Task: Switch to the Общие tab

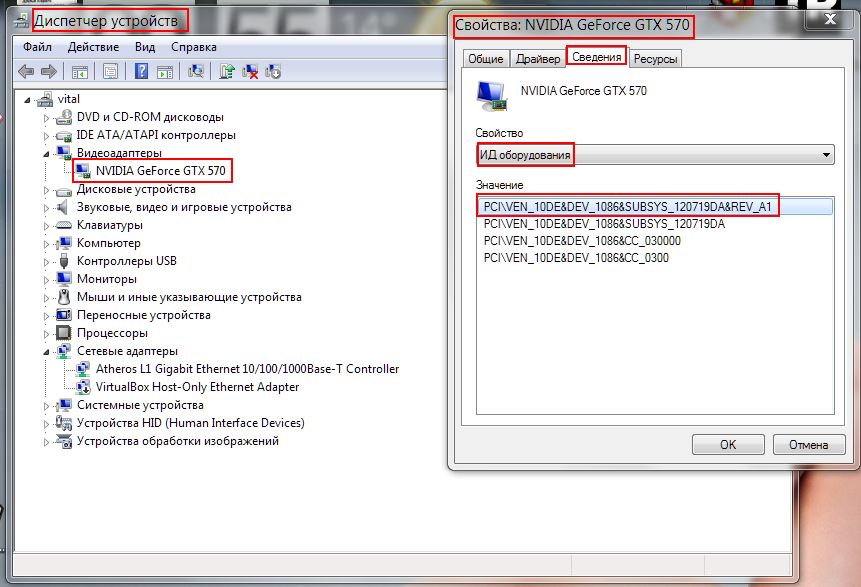Action: [x=485, y=59]
